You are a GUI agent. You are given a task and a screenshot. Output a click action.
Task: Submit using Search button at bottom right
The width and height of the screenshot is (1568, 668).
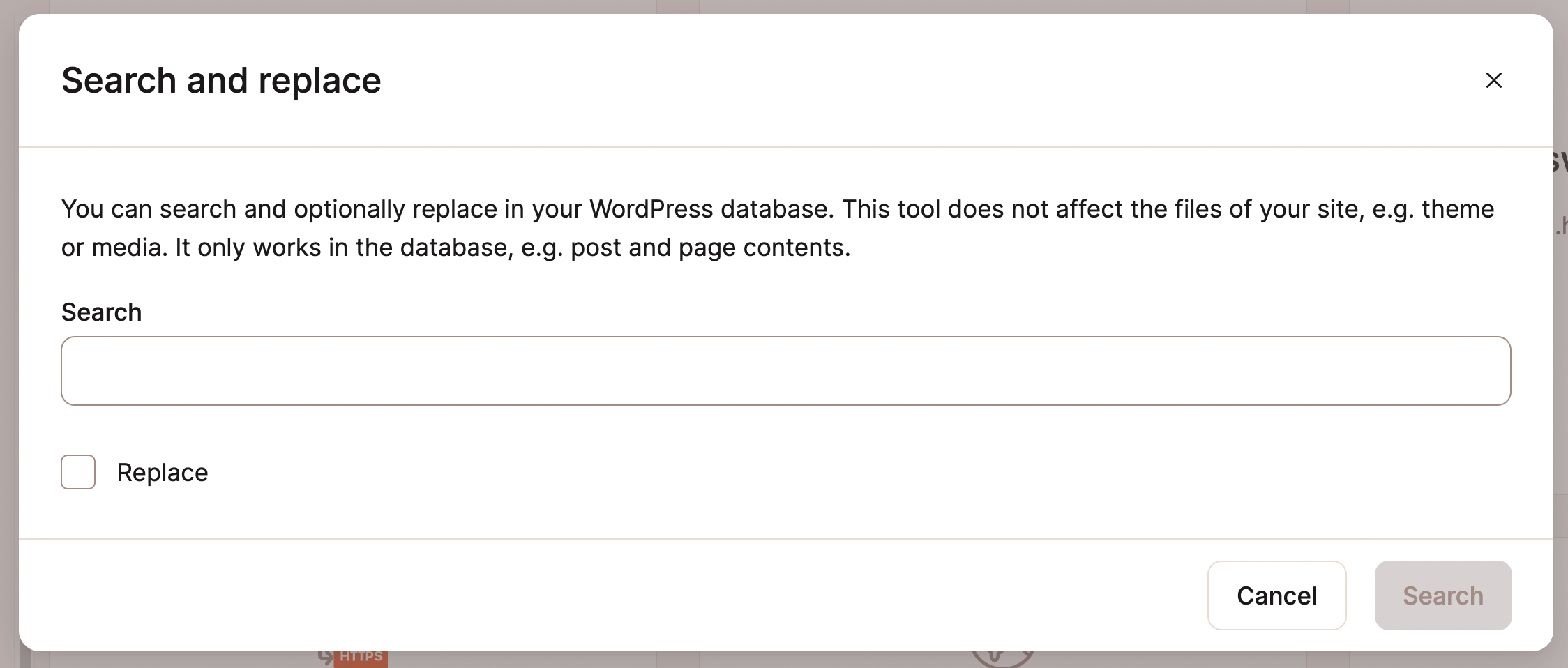(x=1442, y=595)
